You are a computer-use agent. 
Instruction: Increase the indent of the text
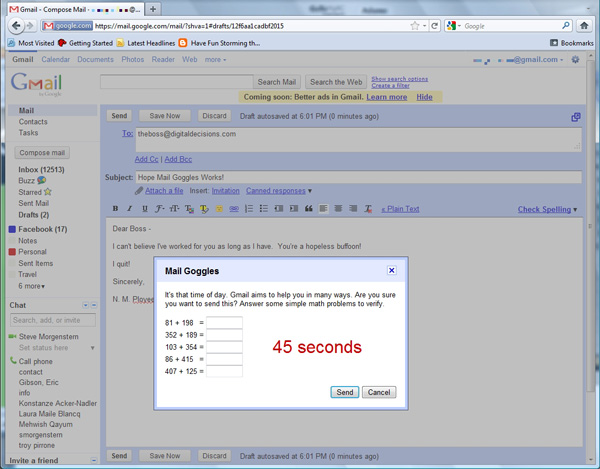pyautogui.click(x=293, y=208)
